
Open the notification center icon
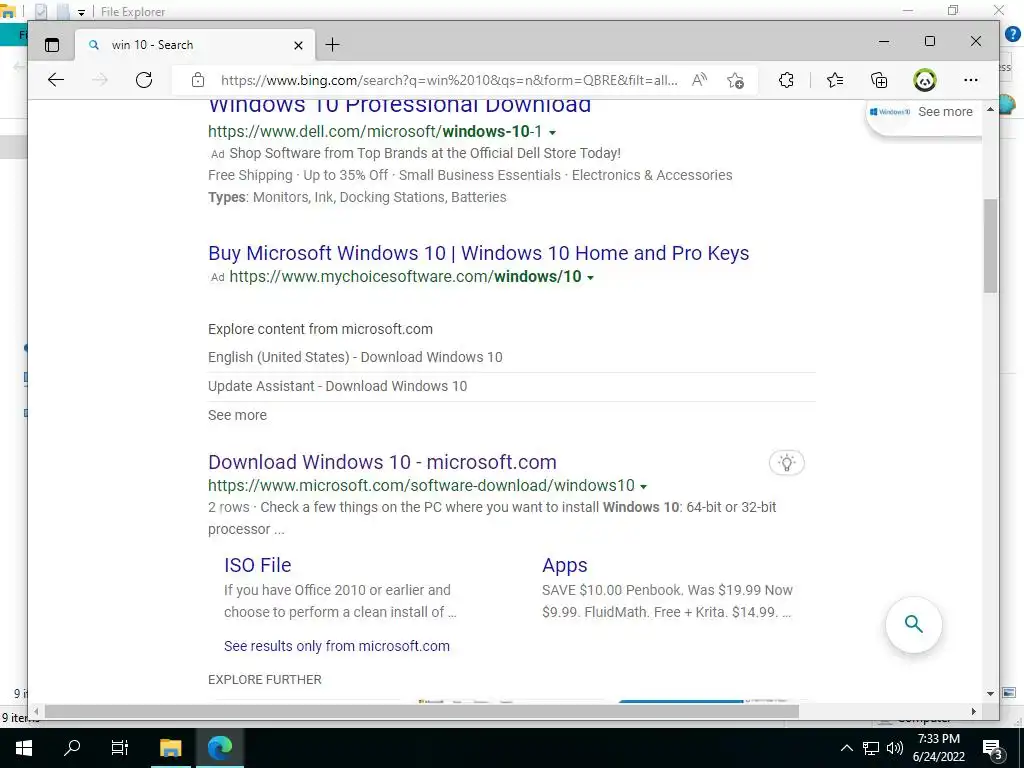point(993,750)
